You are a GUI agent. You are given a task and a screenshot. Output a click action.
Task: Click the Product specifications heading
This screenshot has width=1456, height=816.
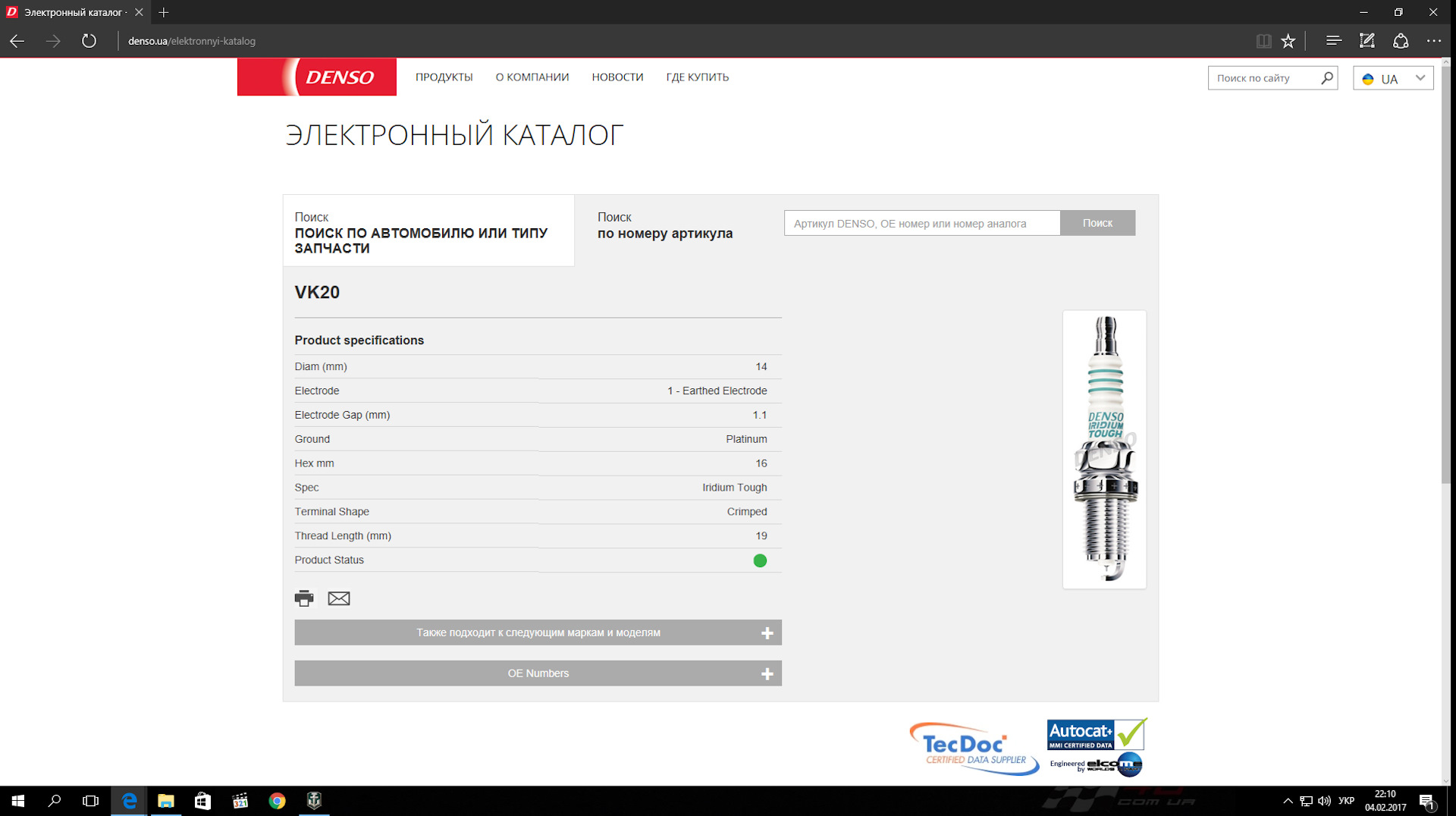click(359, 341)
